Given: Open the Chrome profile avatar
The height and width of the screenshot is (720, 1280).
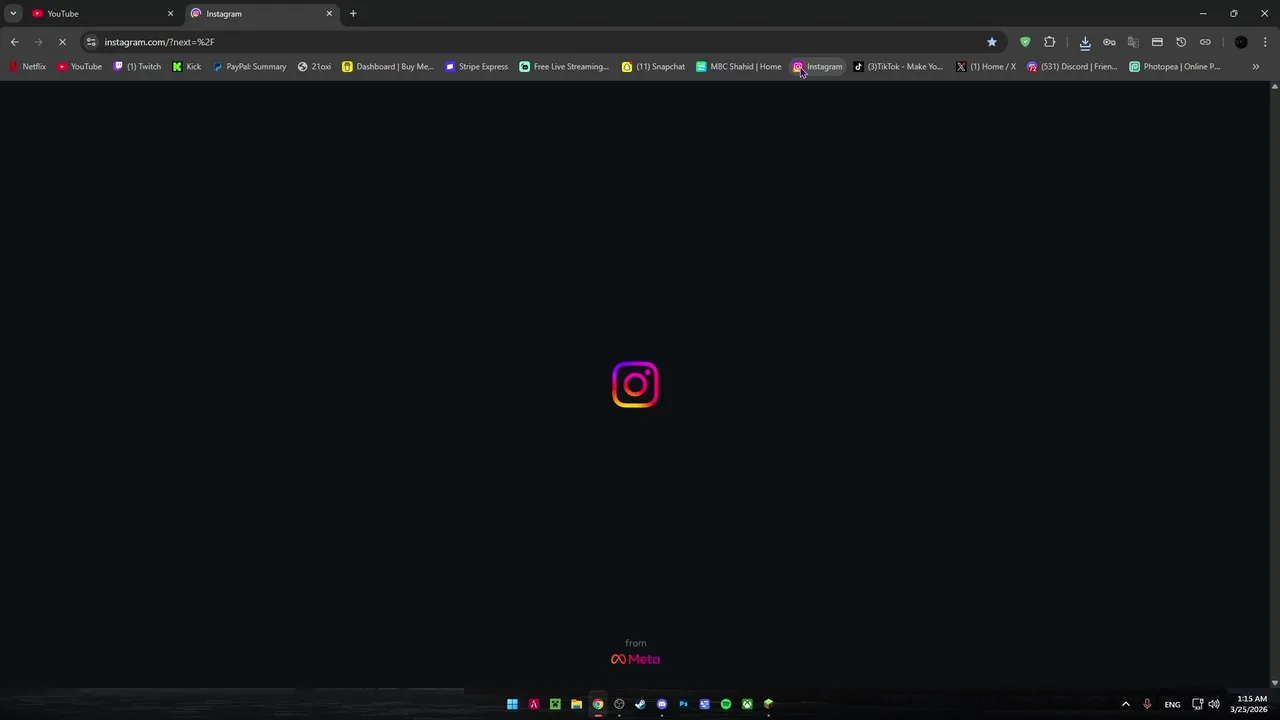Looking at the screenshot, I should click(1241, 42).
